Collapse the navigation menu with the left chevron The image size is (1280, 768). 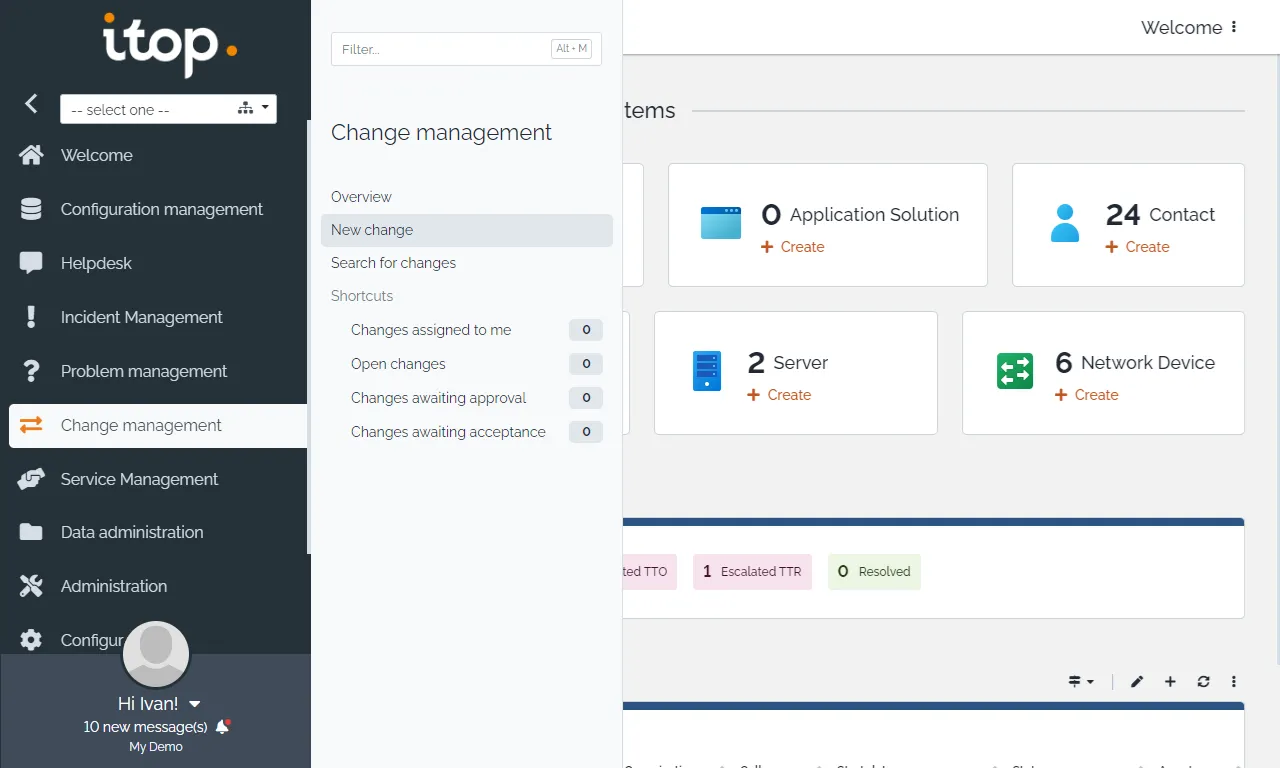[31, 103]
